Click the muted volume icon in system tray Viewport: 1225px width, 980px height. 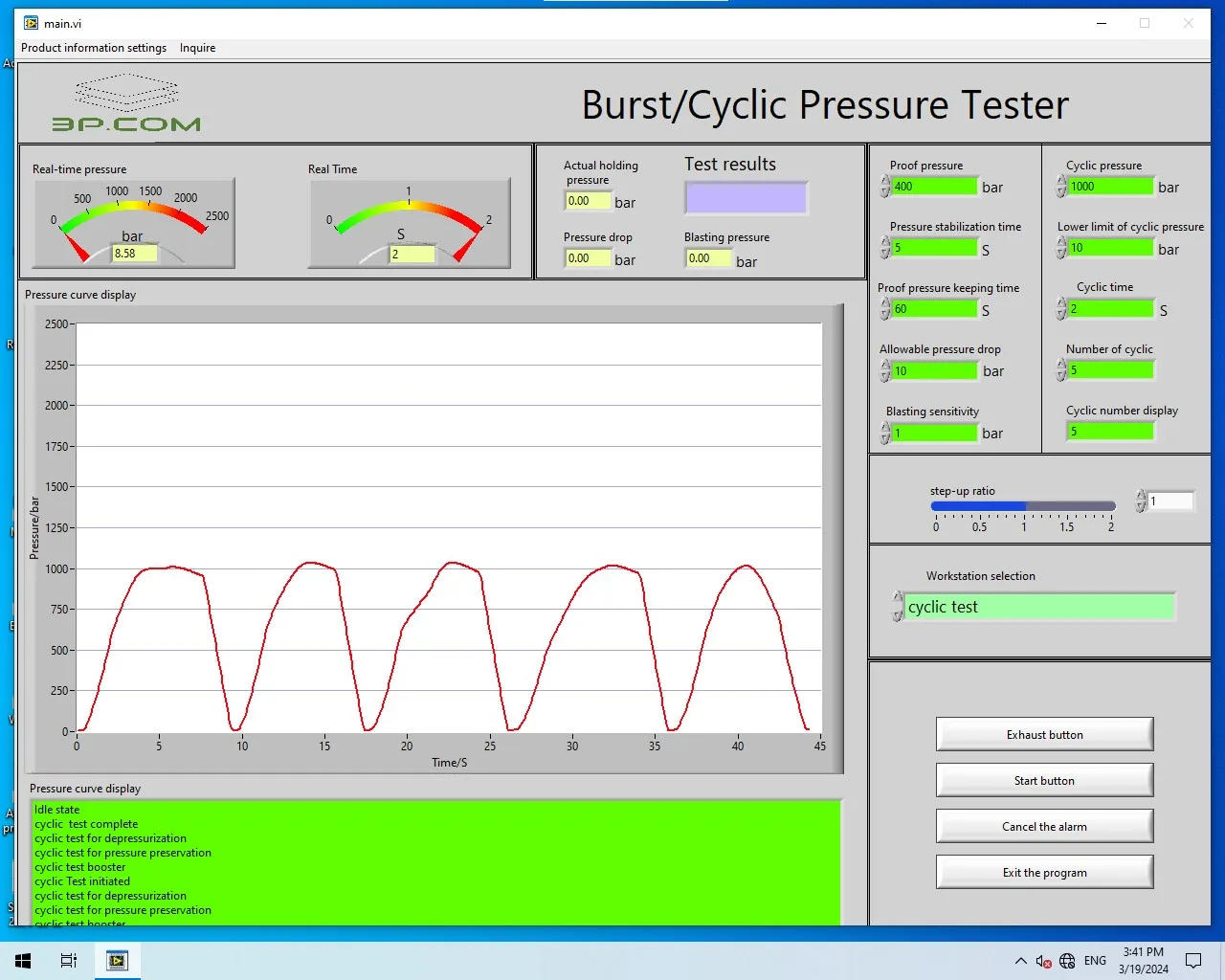pyautogui.click(x=1044, y=960)
